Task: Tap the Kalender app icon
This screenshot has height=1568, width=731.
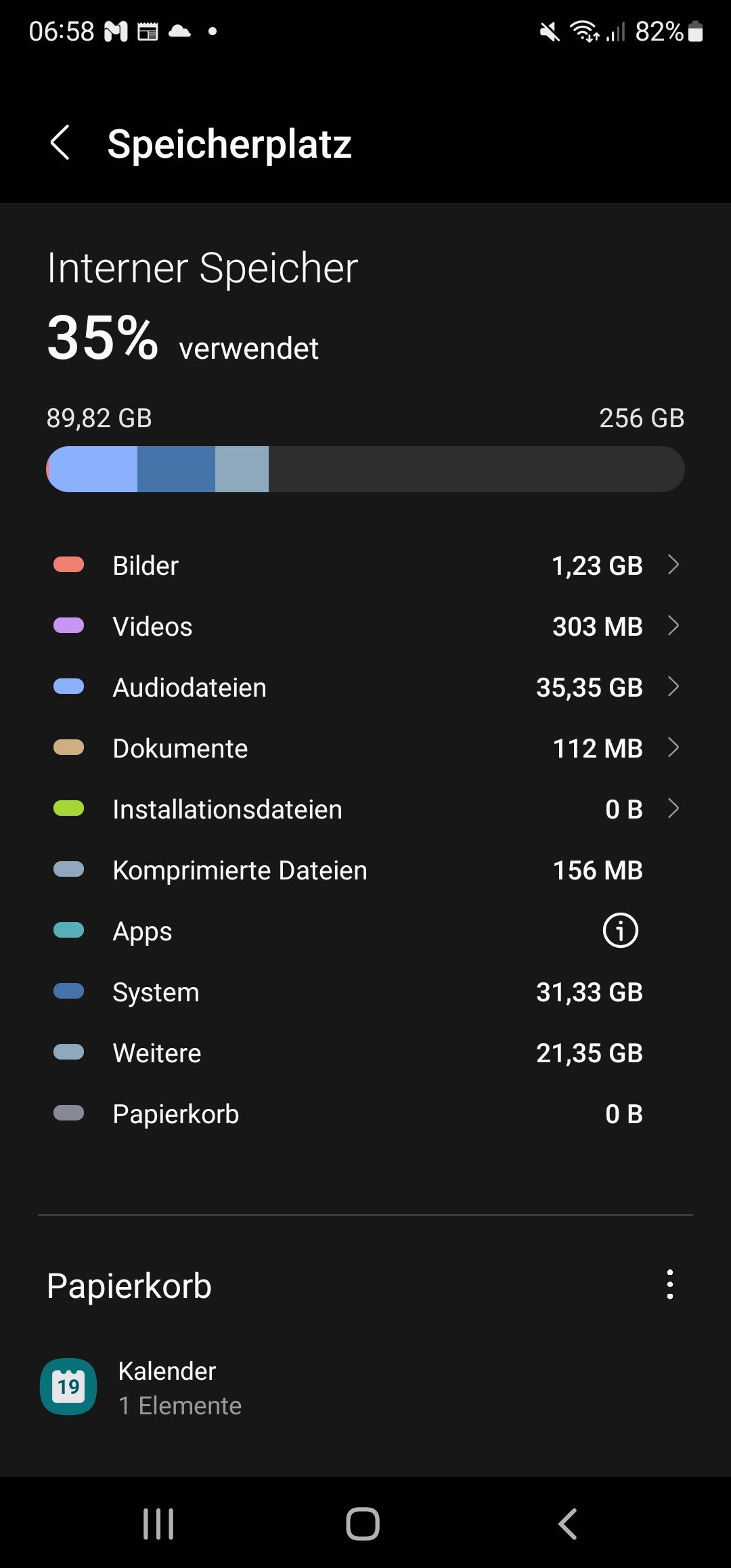Action: [68, 1387]
